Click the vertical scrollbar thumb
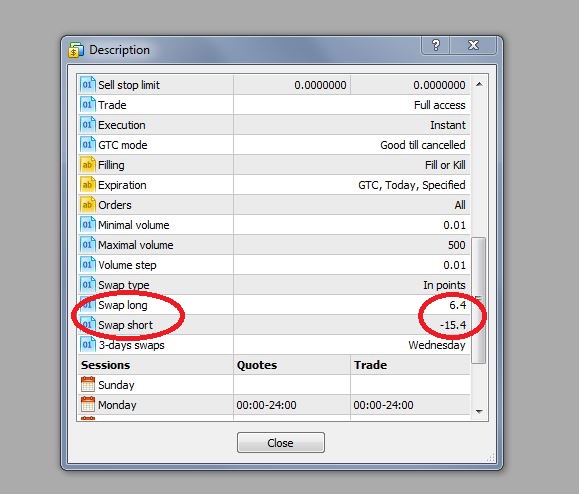The image size is (579, 494). tap(479, 300)
